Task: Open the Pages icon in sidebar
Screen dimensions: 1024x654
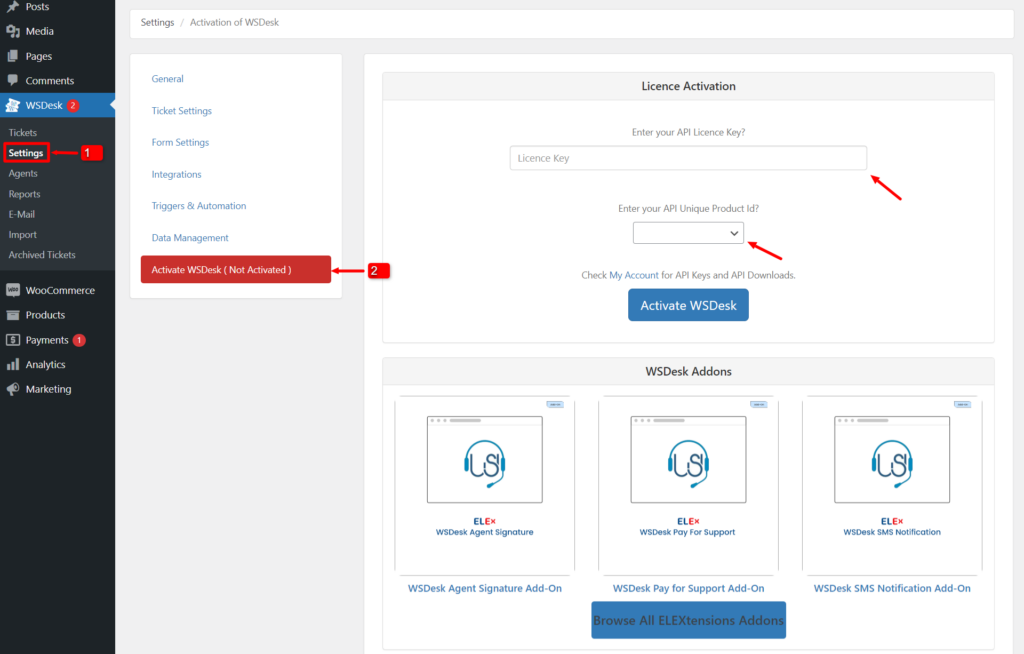Action: [13, 55]
